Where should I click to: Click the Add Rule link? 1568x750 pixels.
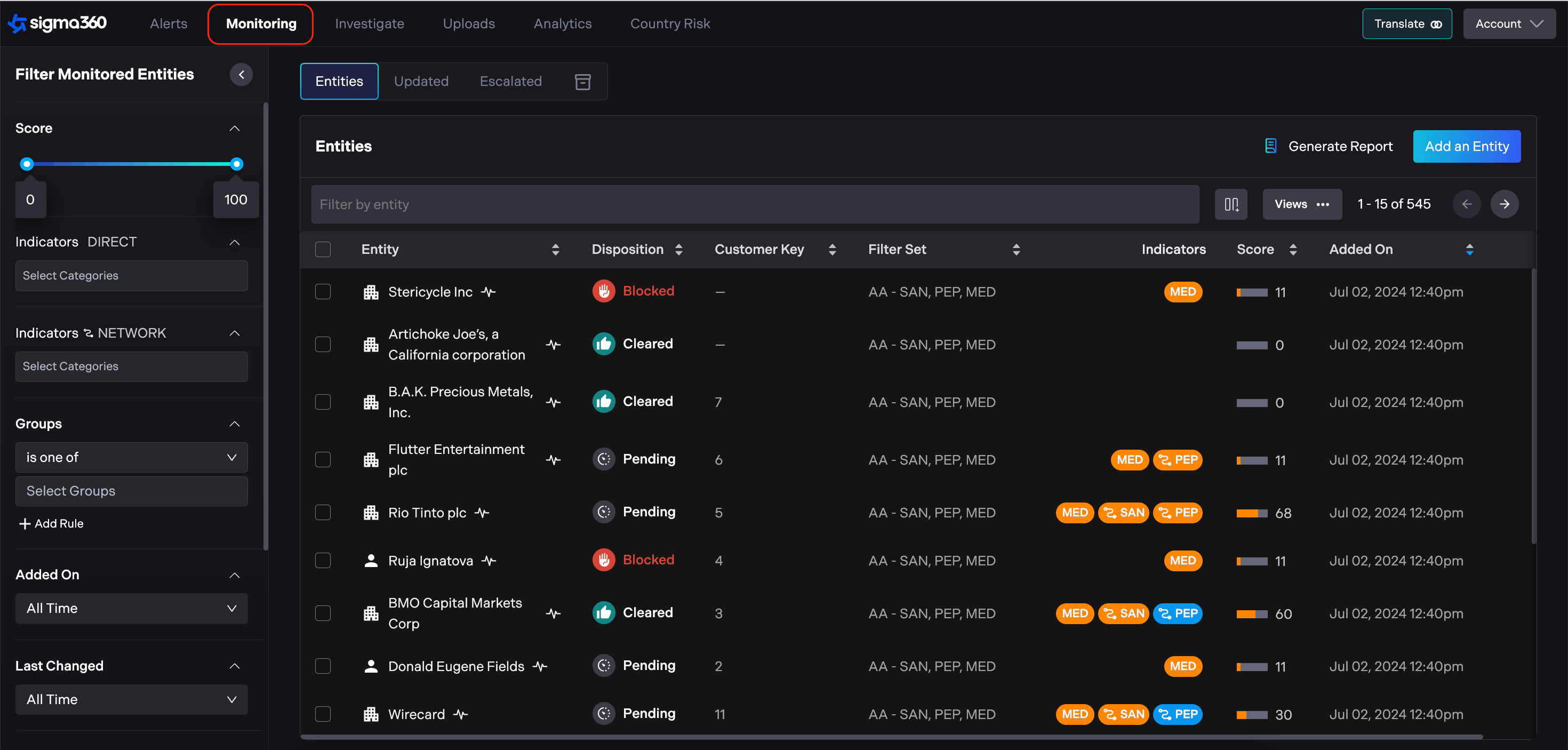click(52, 523)
